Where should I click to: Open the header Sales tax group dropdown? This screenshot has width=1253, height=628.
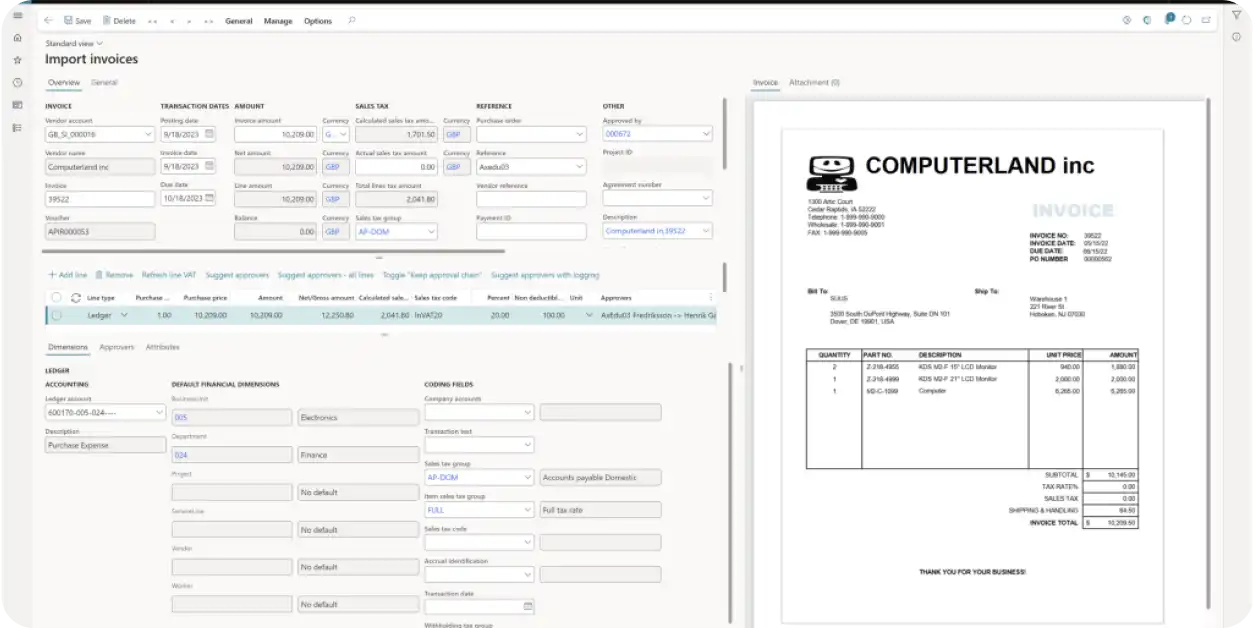tap(431, 231)
